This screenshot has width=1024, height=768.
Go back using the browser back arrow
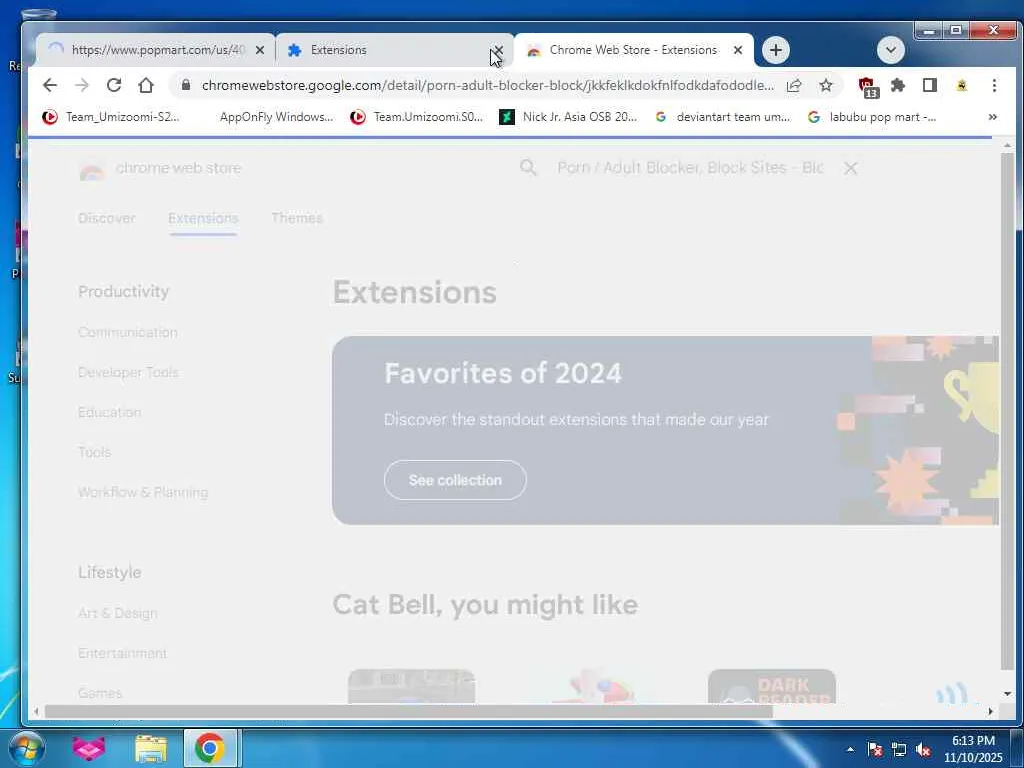(50, 85)
